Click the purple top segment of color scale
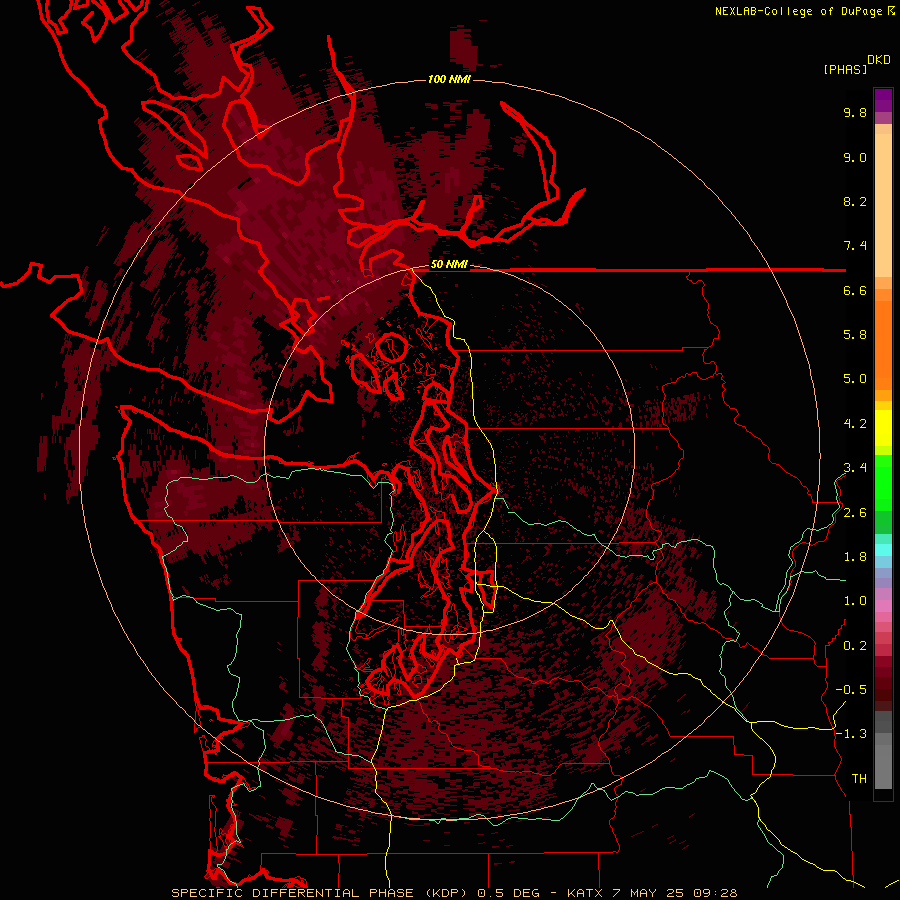 click(883, 100)
